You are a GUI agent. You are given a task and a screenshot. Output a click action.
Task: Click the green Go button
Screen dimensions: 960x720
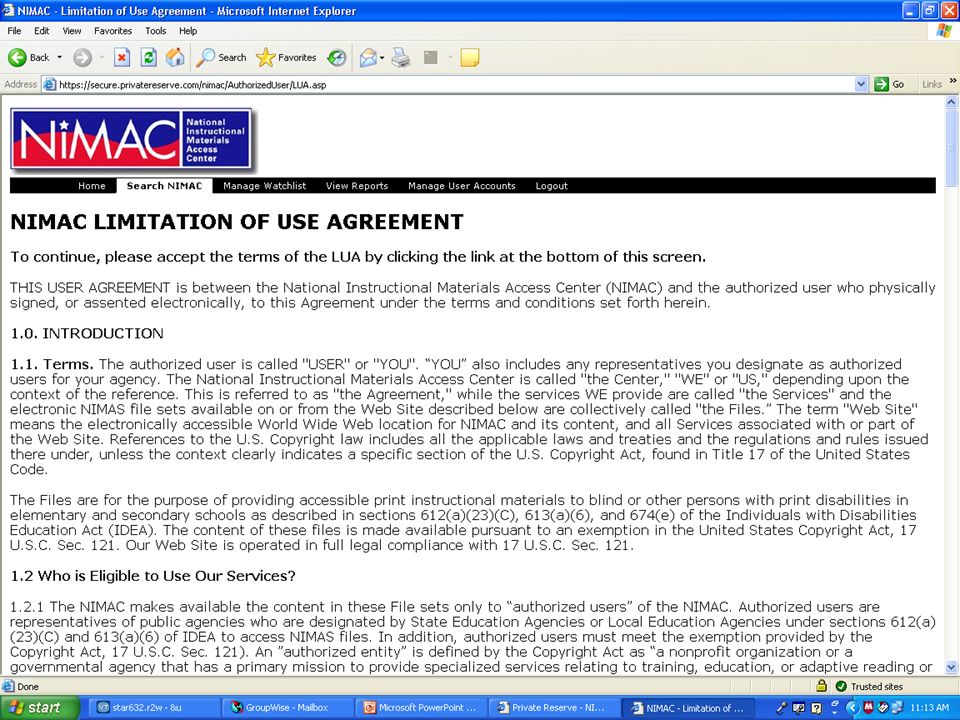pos(890,84)
